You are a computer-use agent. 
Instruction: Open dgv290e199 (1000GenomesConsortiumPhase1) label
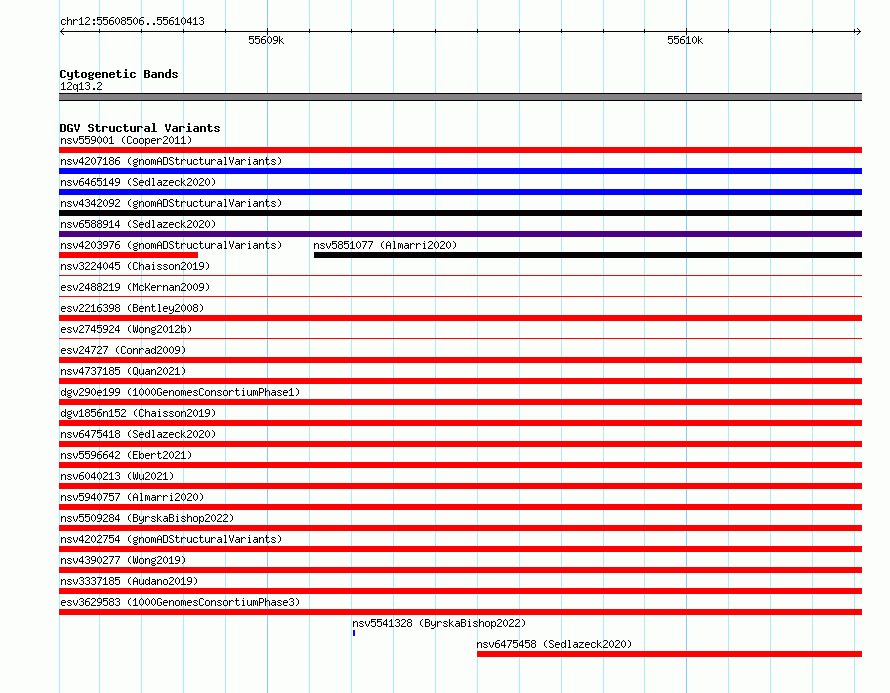click(x=180, y=392)
